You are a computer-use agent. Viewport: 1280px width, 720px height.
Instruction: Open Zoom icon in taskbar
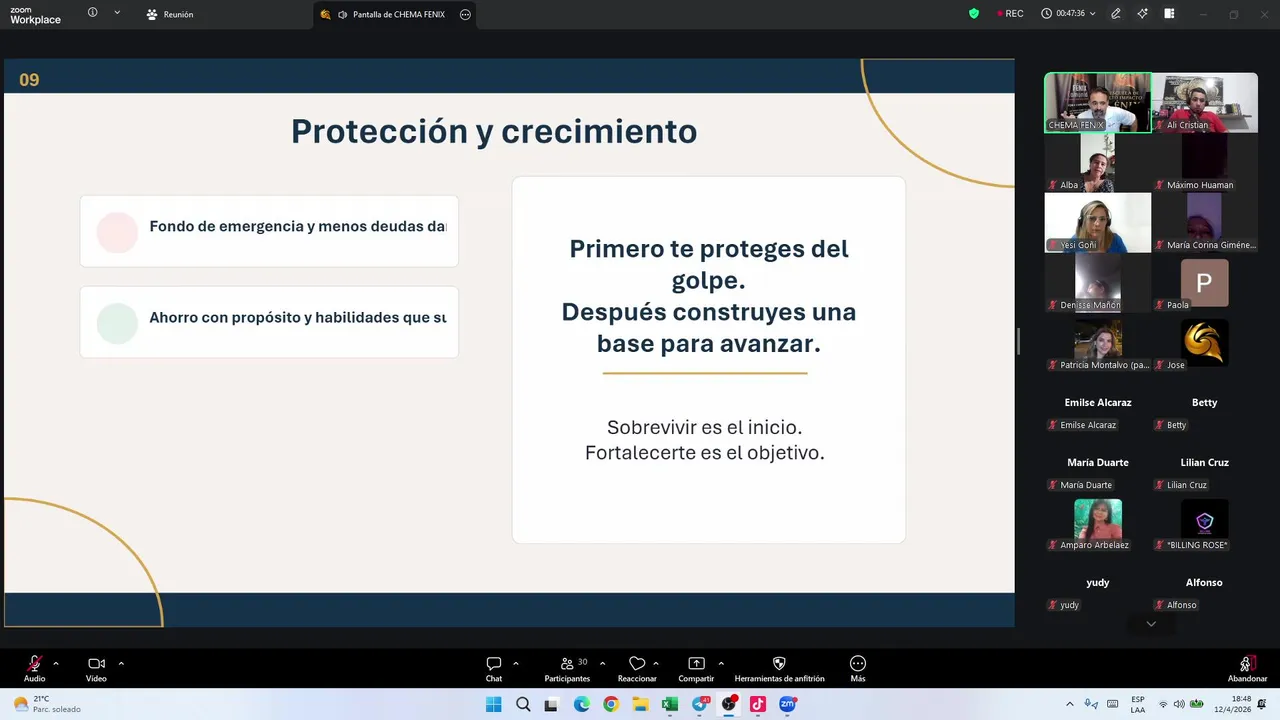(x=788, y=704)
